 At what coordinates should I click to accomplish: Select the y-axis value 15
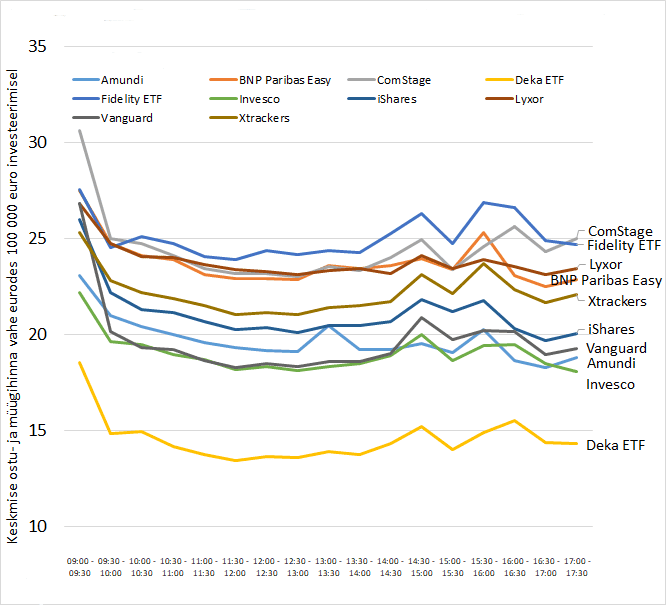coord(37,430)
